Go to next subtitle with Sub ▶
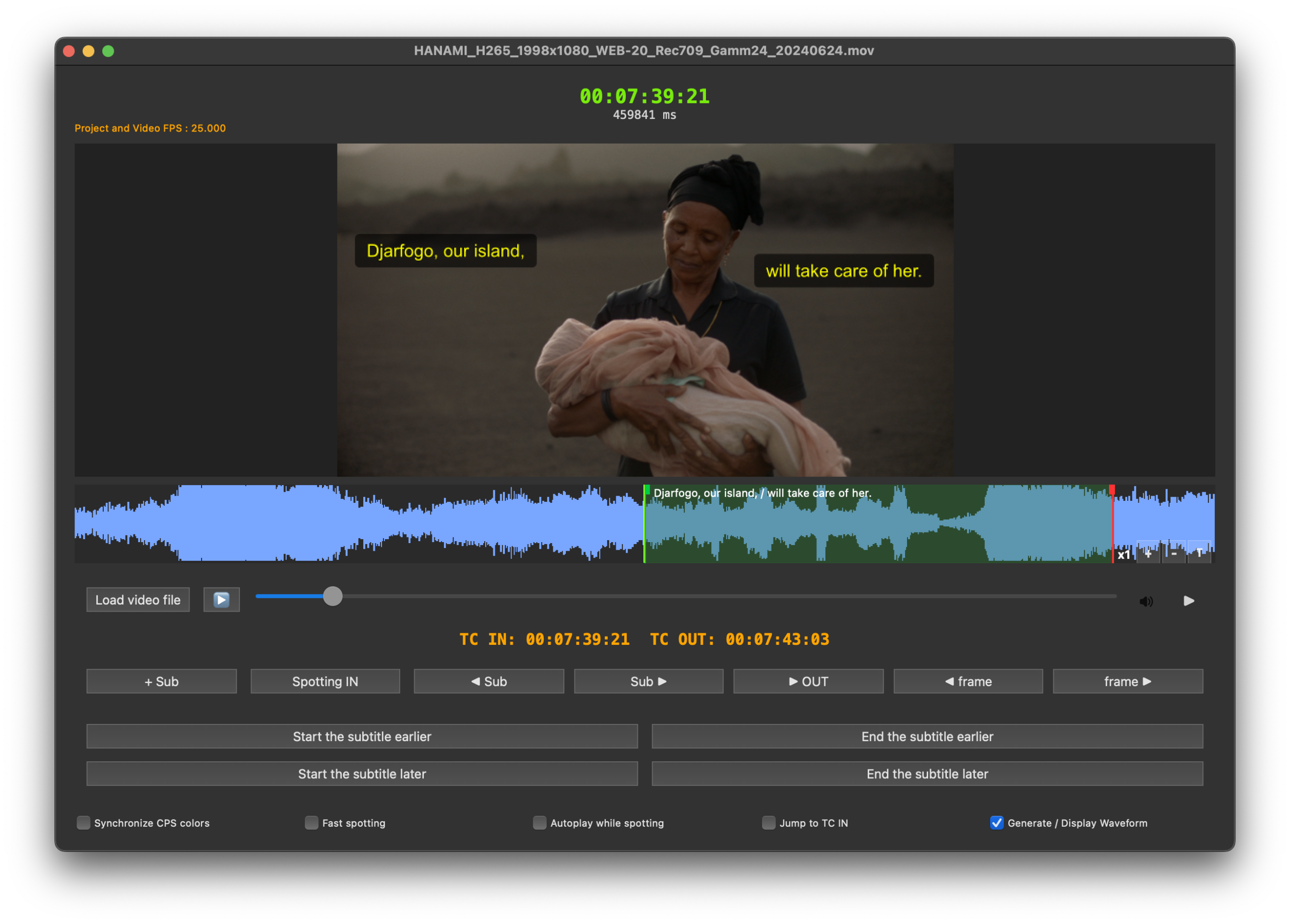 [x=649, y=681]
